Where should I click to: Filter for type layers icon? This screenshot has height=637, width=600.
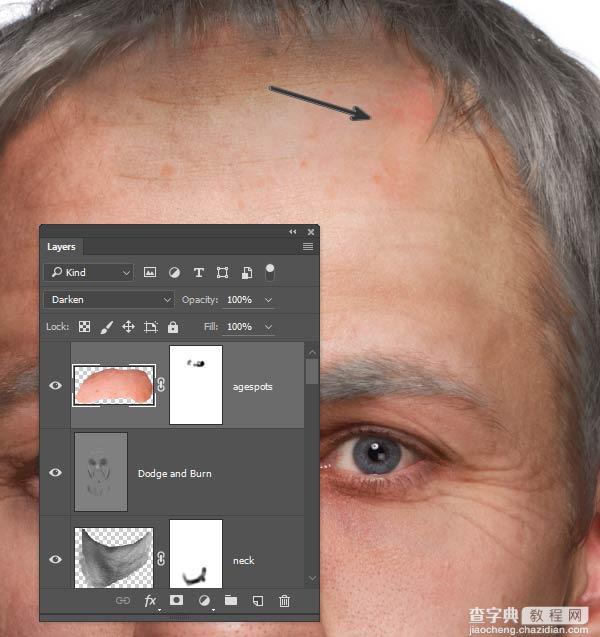click(198, 272)
